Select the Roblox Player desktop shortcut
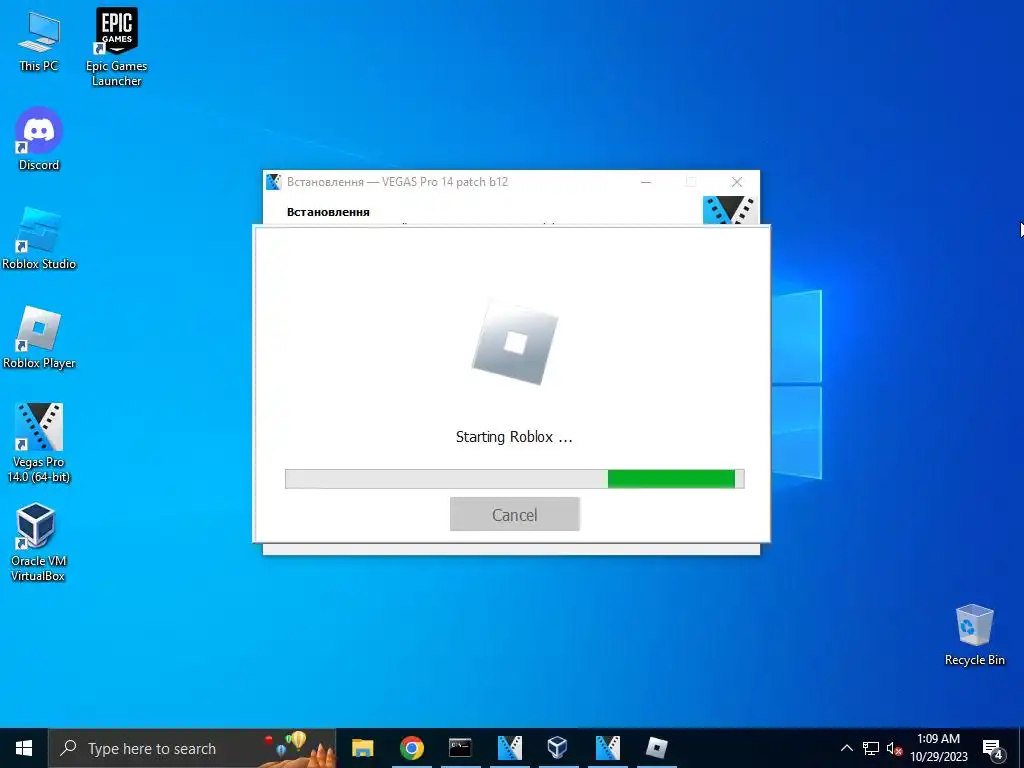Image resolution: width=1024 pixels, height=768 pixels. (39, 338)
